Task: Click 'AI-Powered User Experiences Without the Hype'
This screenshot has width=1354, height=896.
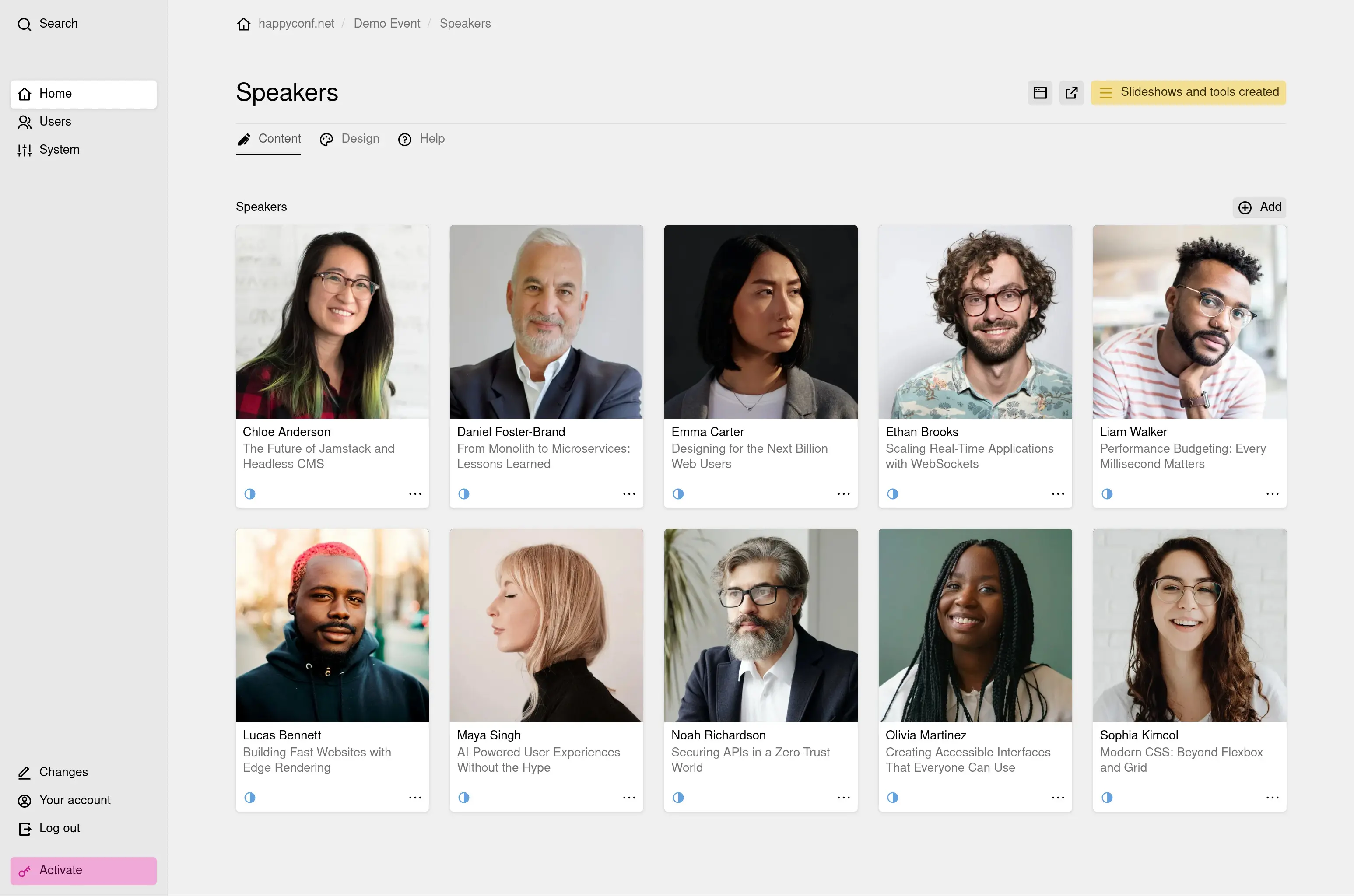Action: [538, 760]
